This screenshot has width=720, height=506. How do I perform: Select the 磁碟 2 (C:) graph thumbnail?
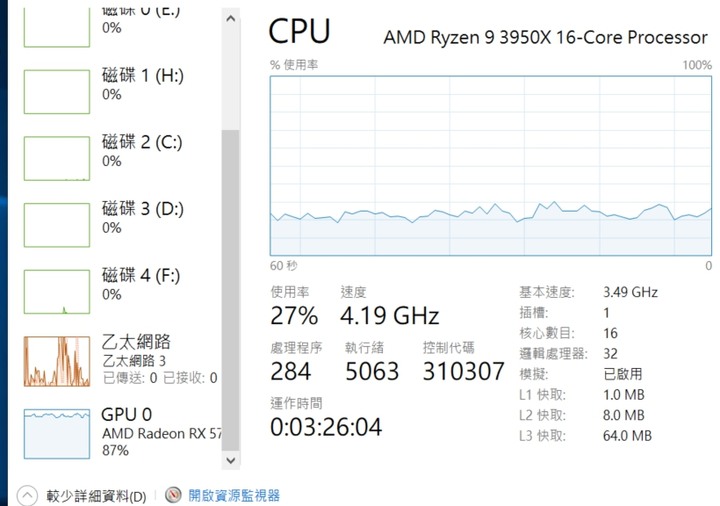click(57, 158)
